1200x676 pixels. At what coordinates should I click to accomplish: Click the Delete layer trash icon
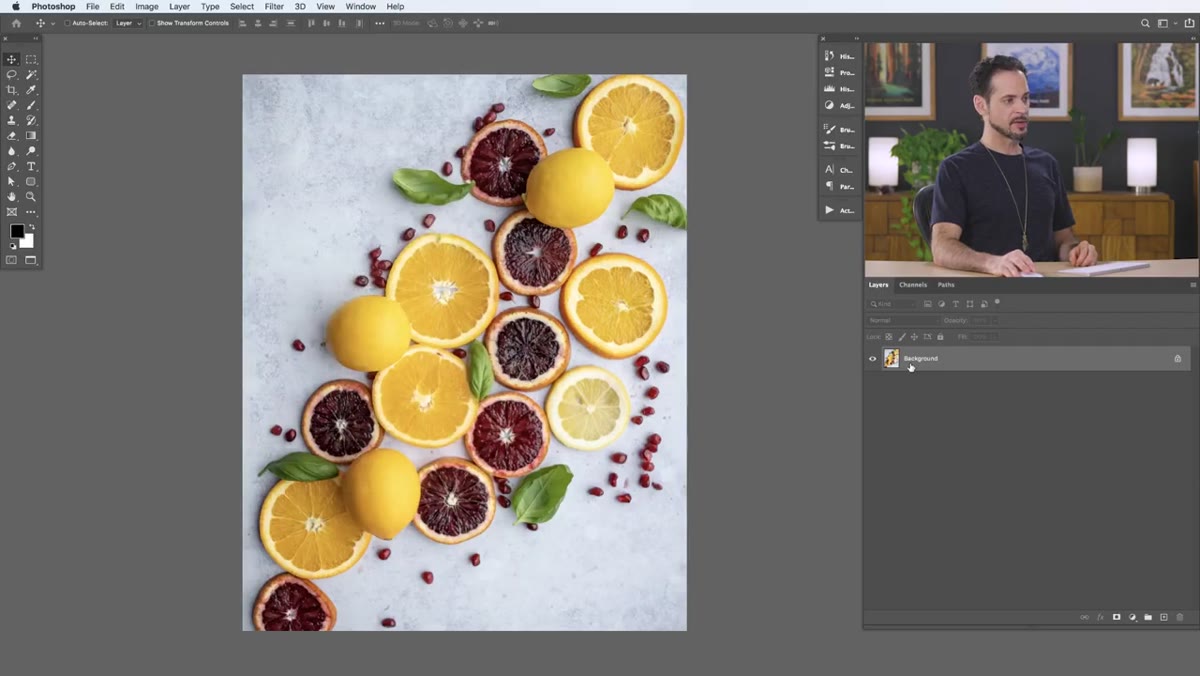(1180, 617)
